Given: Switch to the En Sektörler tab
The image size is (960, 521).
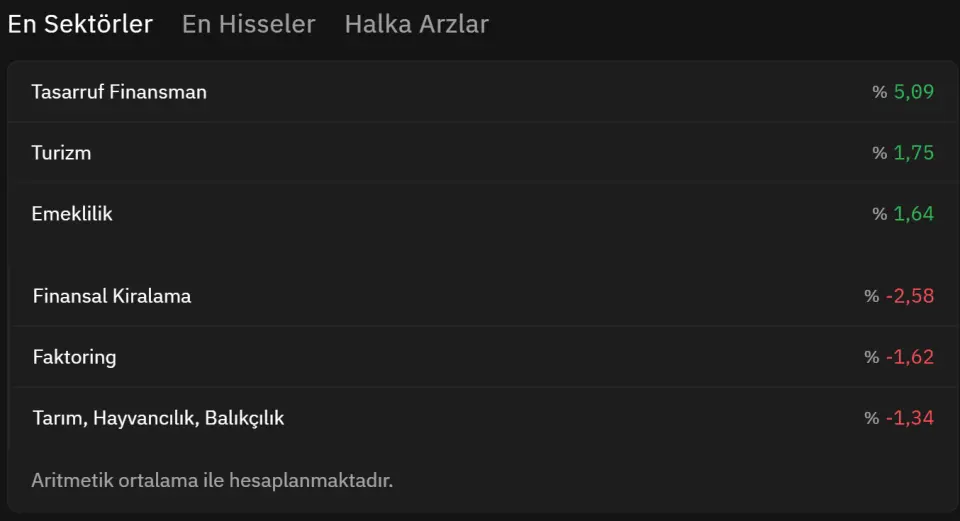Looking at the screenshot, I should tap(80, 24).
